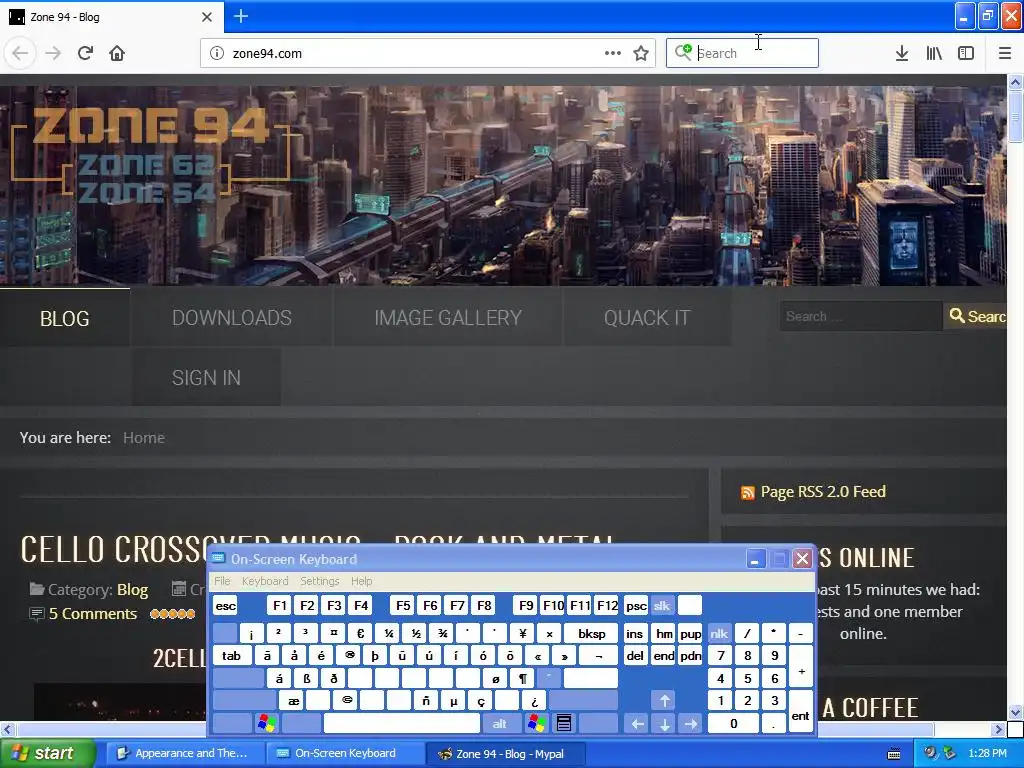Click the Page RSS feed icon
Viewport: 1024px width, 768px height.
(748, 492)
